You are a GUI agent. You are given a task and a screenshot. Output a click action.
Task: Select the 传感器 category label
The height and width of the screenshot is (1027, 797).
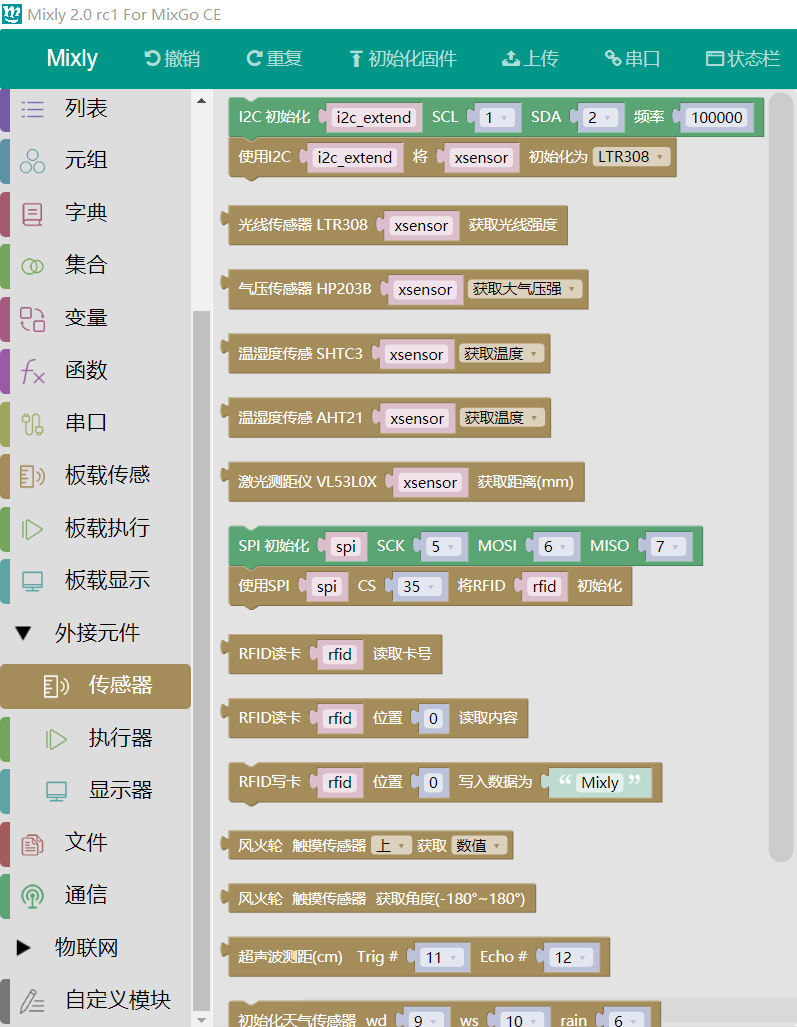tap(120, 686)
